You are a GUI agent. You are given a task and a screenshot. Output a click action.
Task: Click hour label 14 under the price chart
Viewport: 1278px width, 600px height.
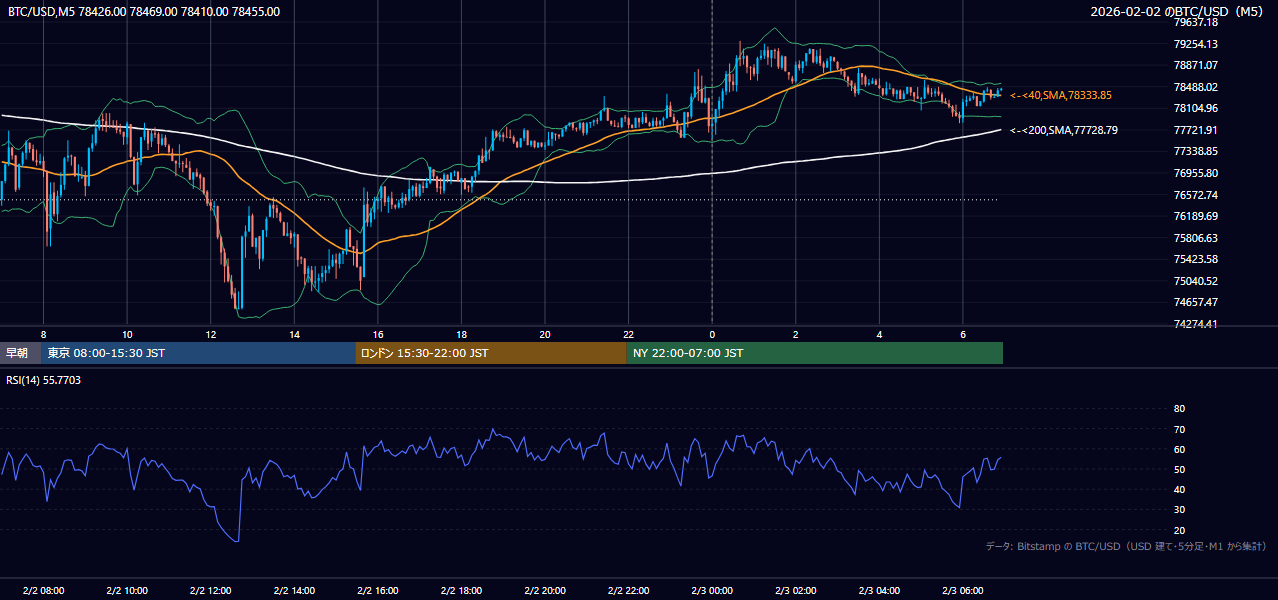pos(294,334)
